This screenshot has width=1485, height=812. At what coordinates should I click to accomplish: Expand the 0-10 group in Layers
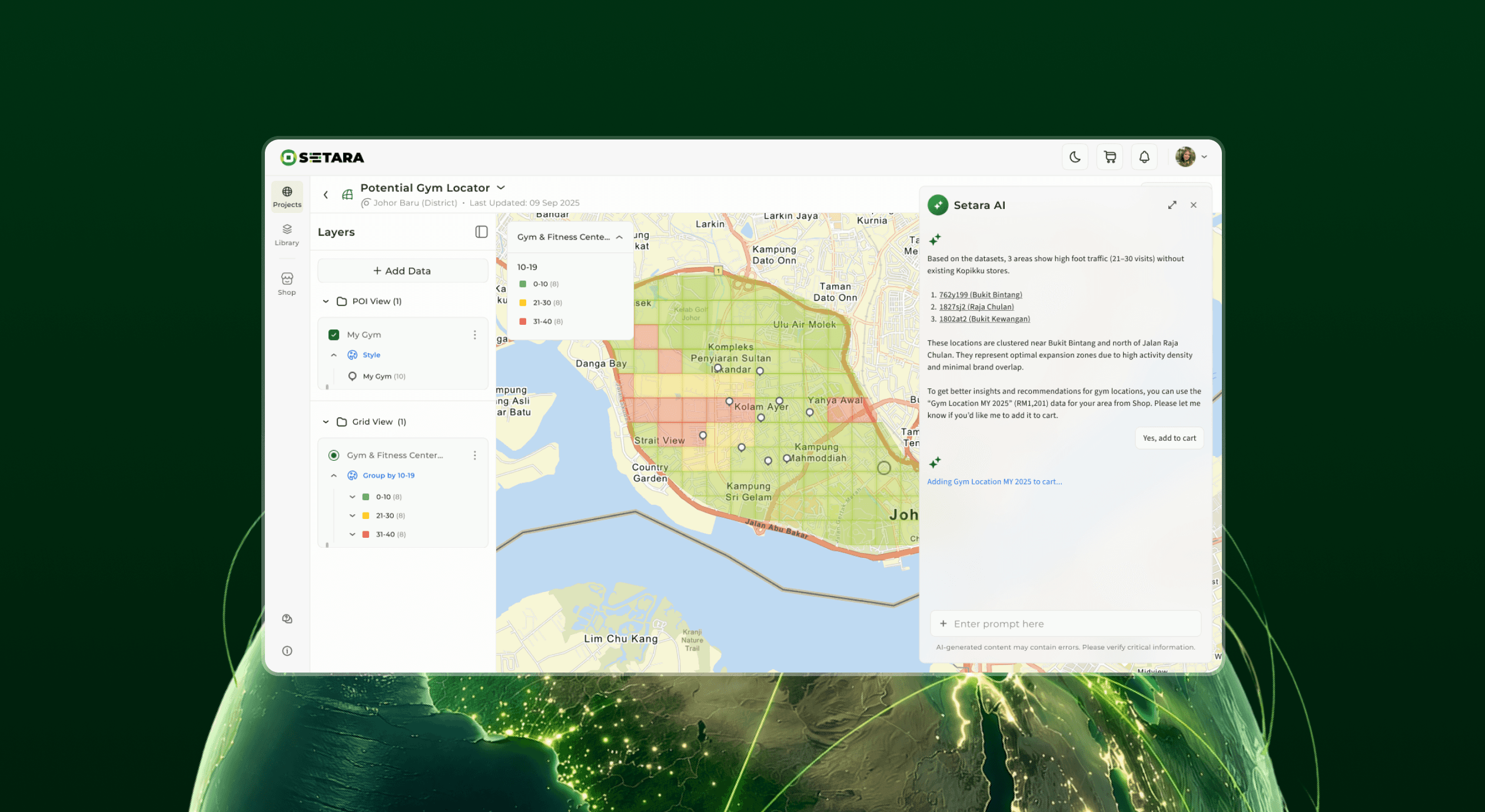(352, 497)
